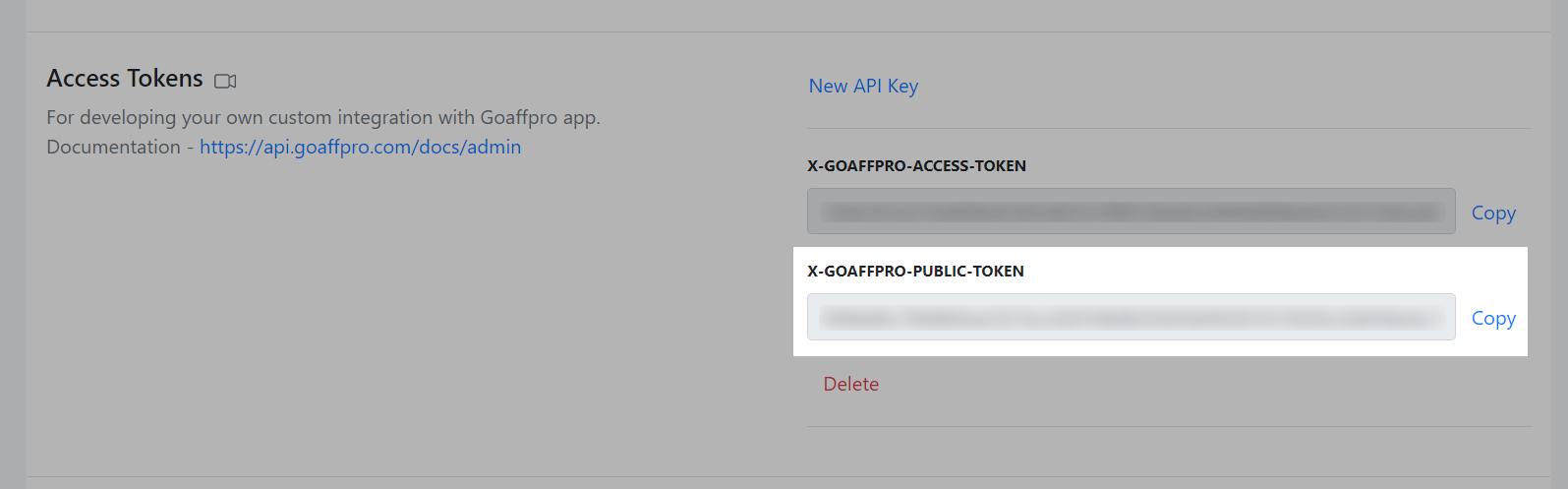Copy the X-GOAFFPRO-ACCESS-TOKEN value
Viewport: 1568px width, 489px height.
(1492, 213)
